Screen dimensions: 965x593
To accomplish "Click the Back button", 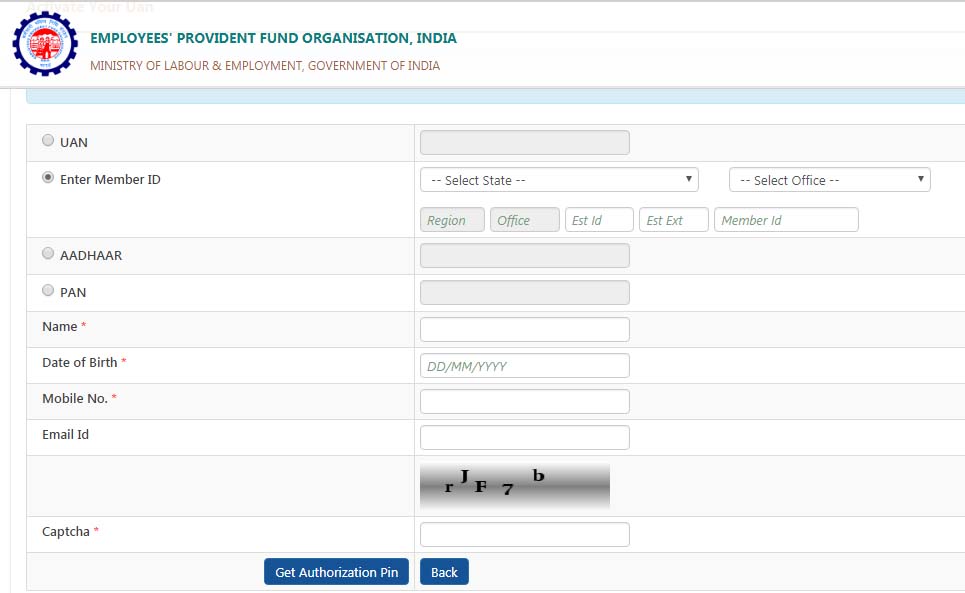I will [x=444, y=571].
